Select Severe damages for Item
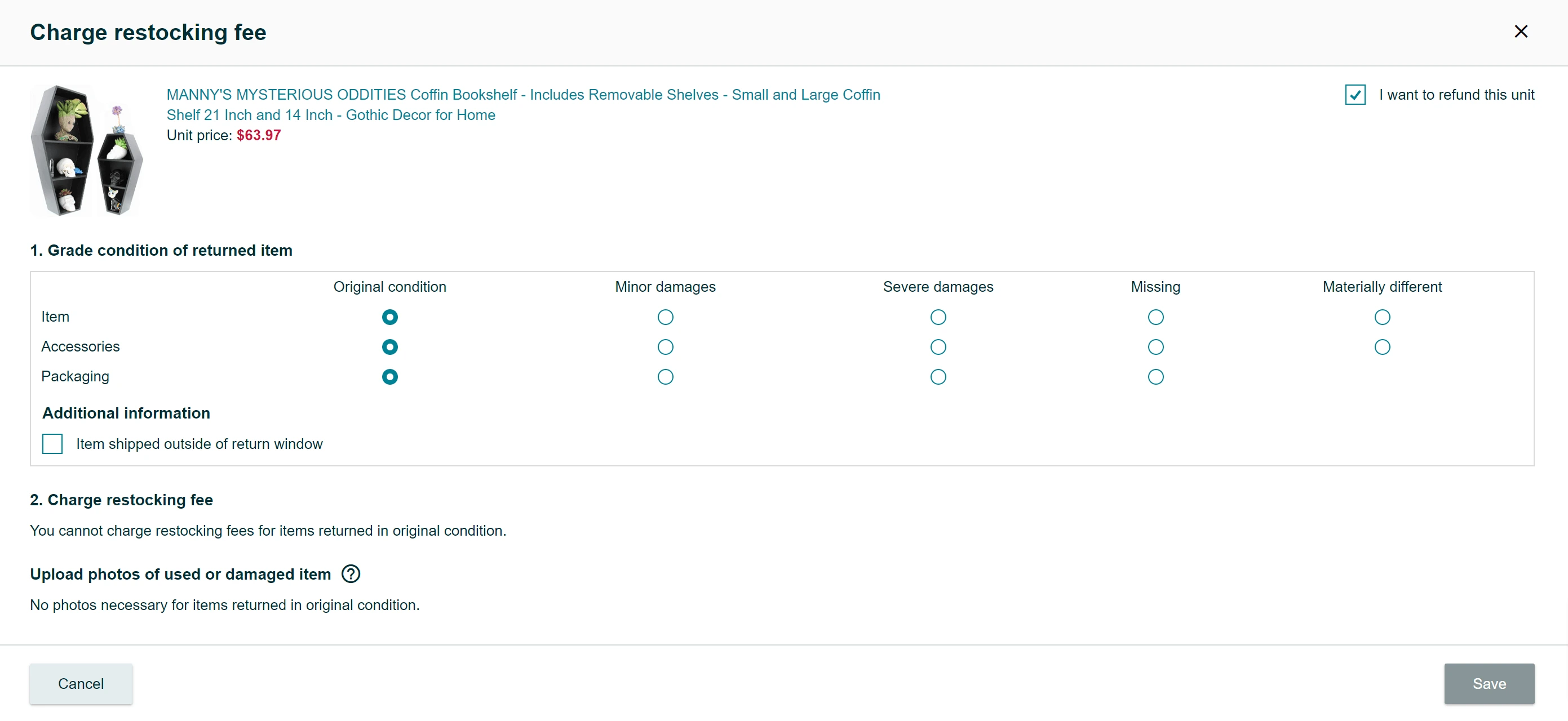Screen dimensions: 1568x721 coord(938,317)
